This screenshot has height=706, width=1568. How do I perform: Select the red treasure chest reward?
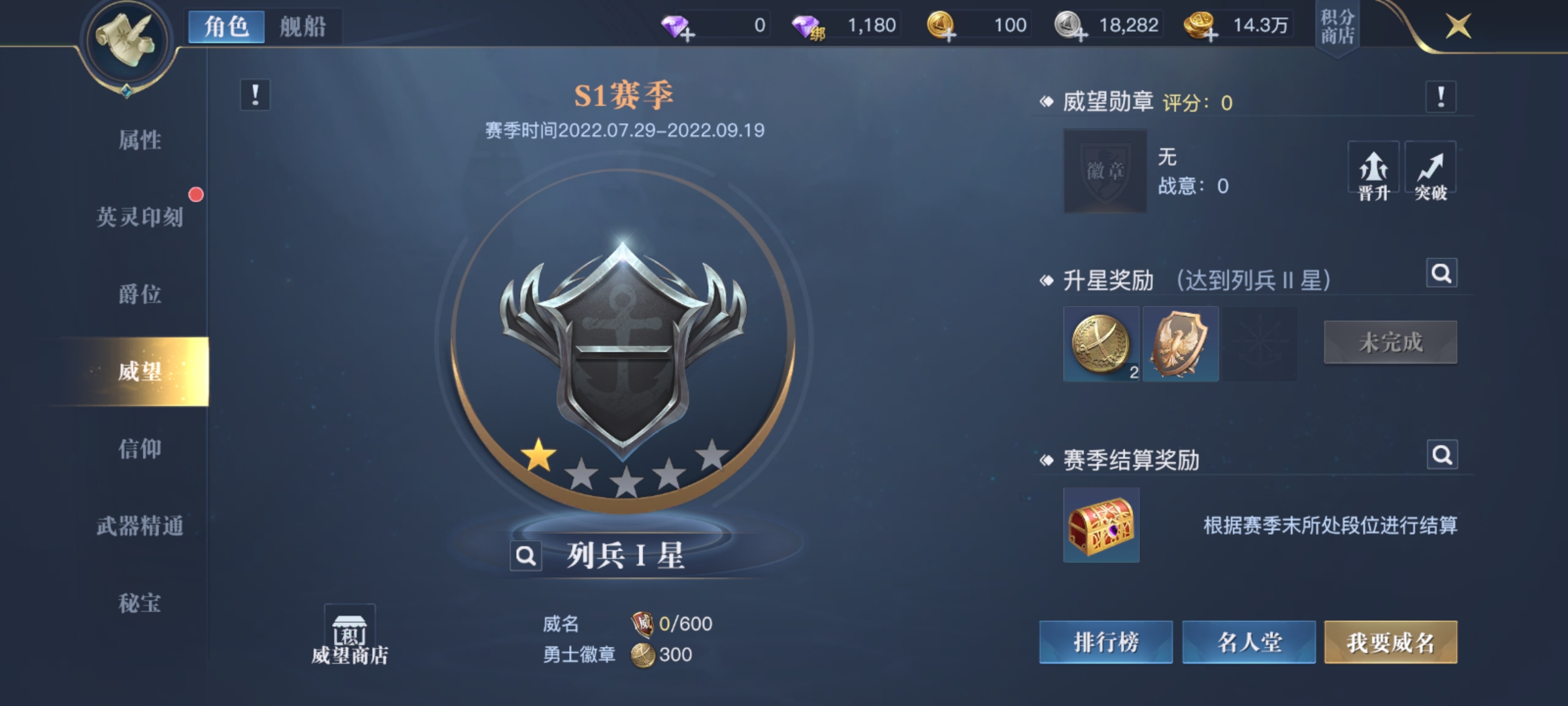1102,525
